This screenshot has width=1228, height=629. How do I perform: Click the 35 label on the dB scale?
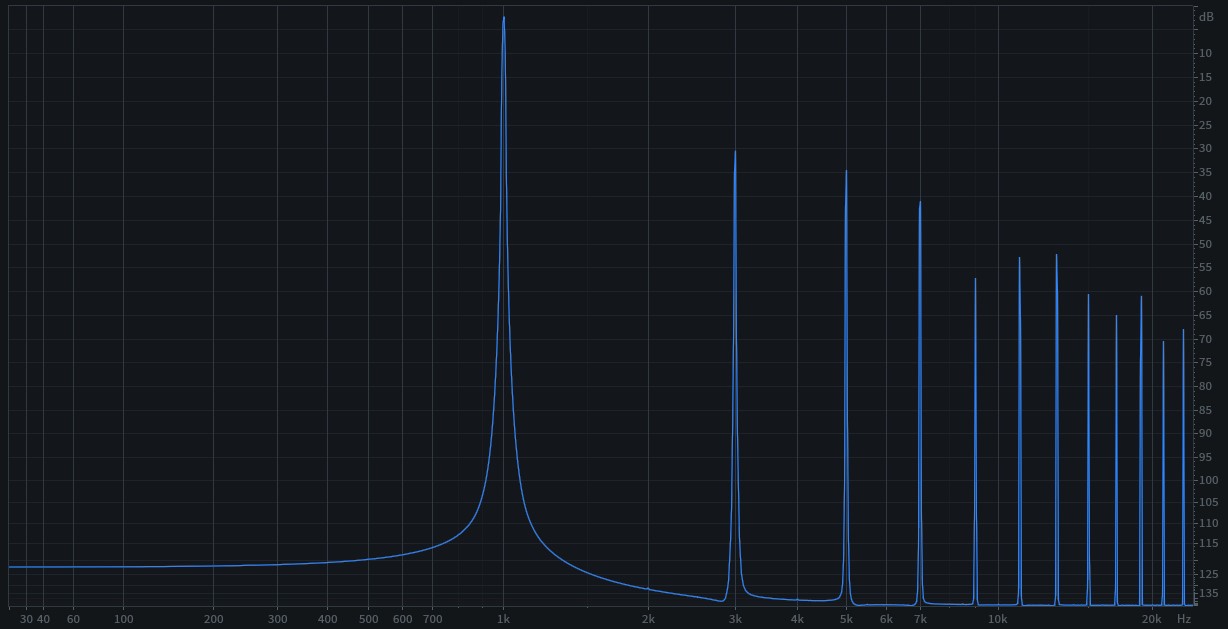point(1206,173)
